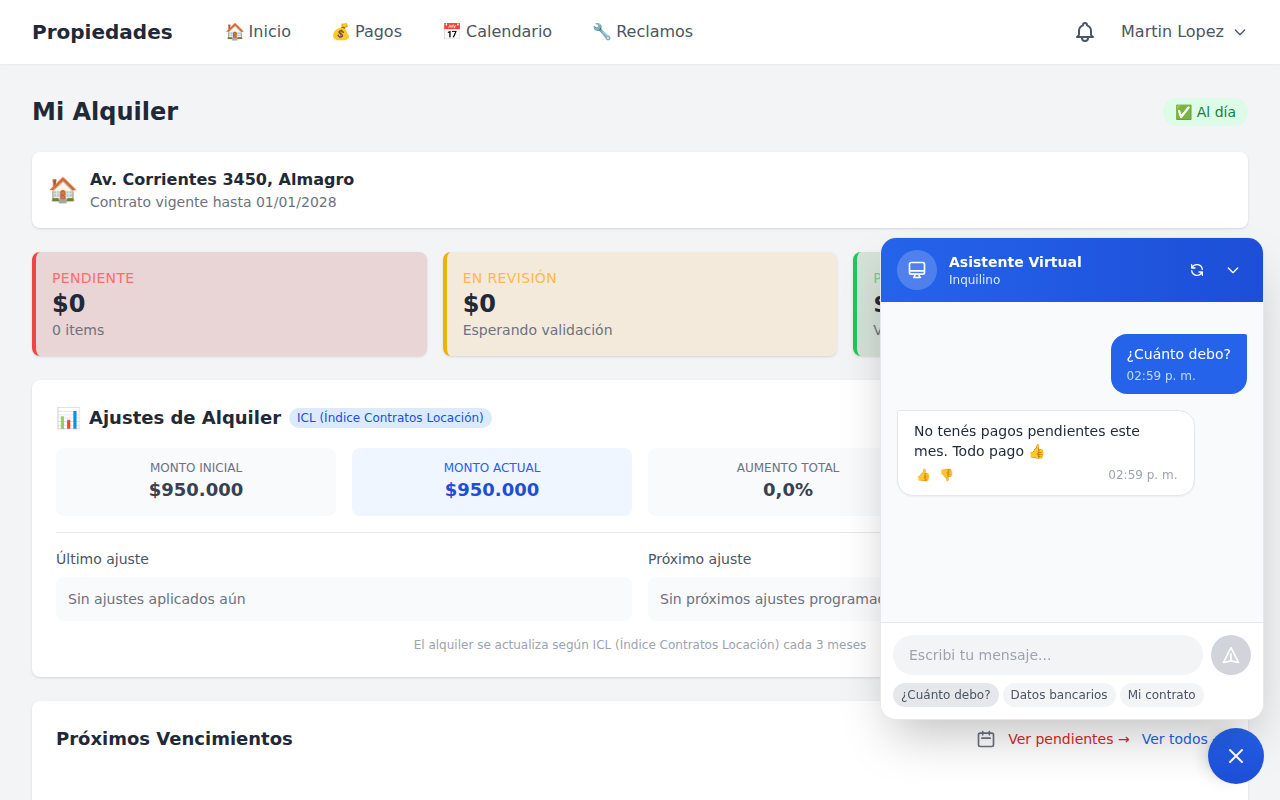Open the Martin Lopez account dropdown

(1183, 31)
